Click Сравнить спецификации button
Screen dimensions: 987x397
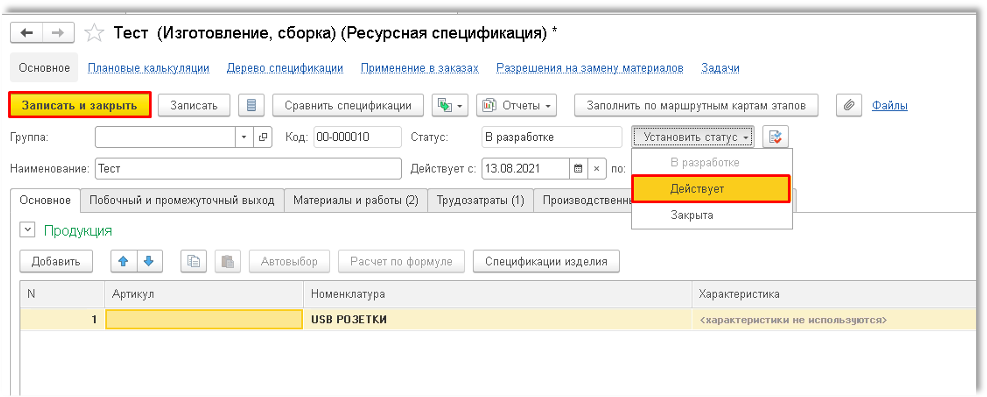coord(348,105)
